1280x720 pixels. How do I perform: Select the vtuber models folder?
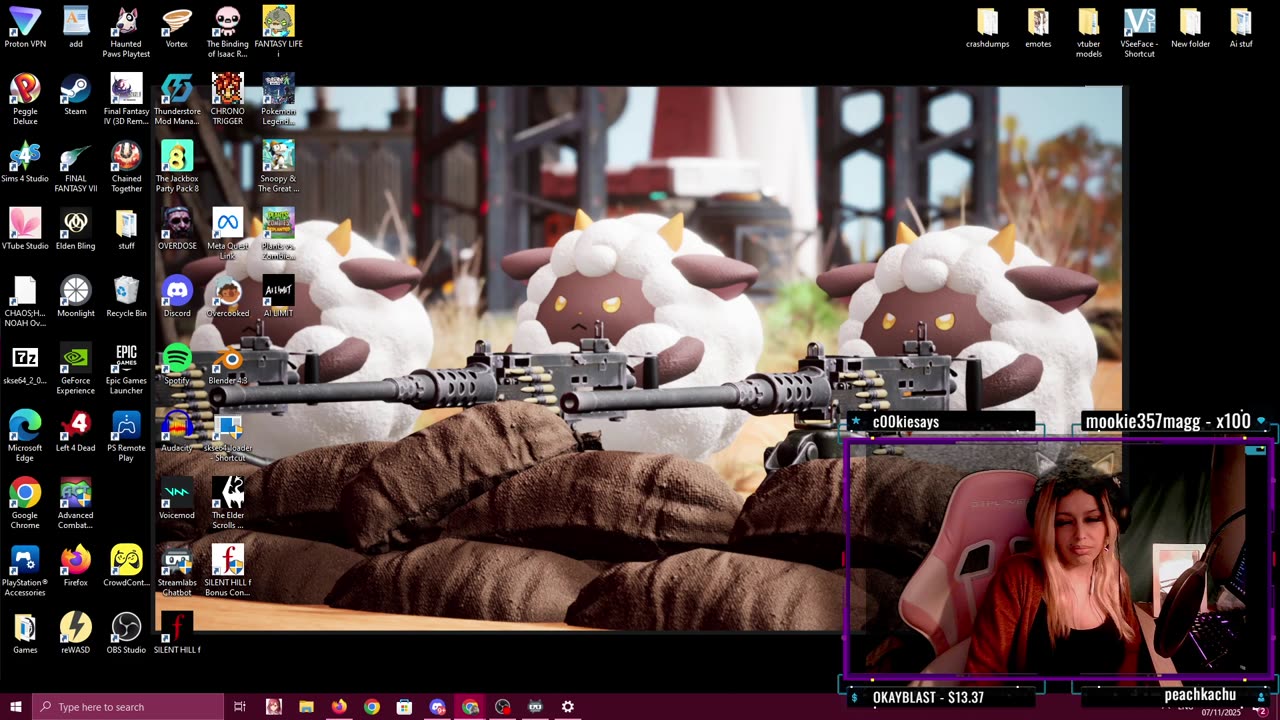click(1089, 33)
